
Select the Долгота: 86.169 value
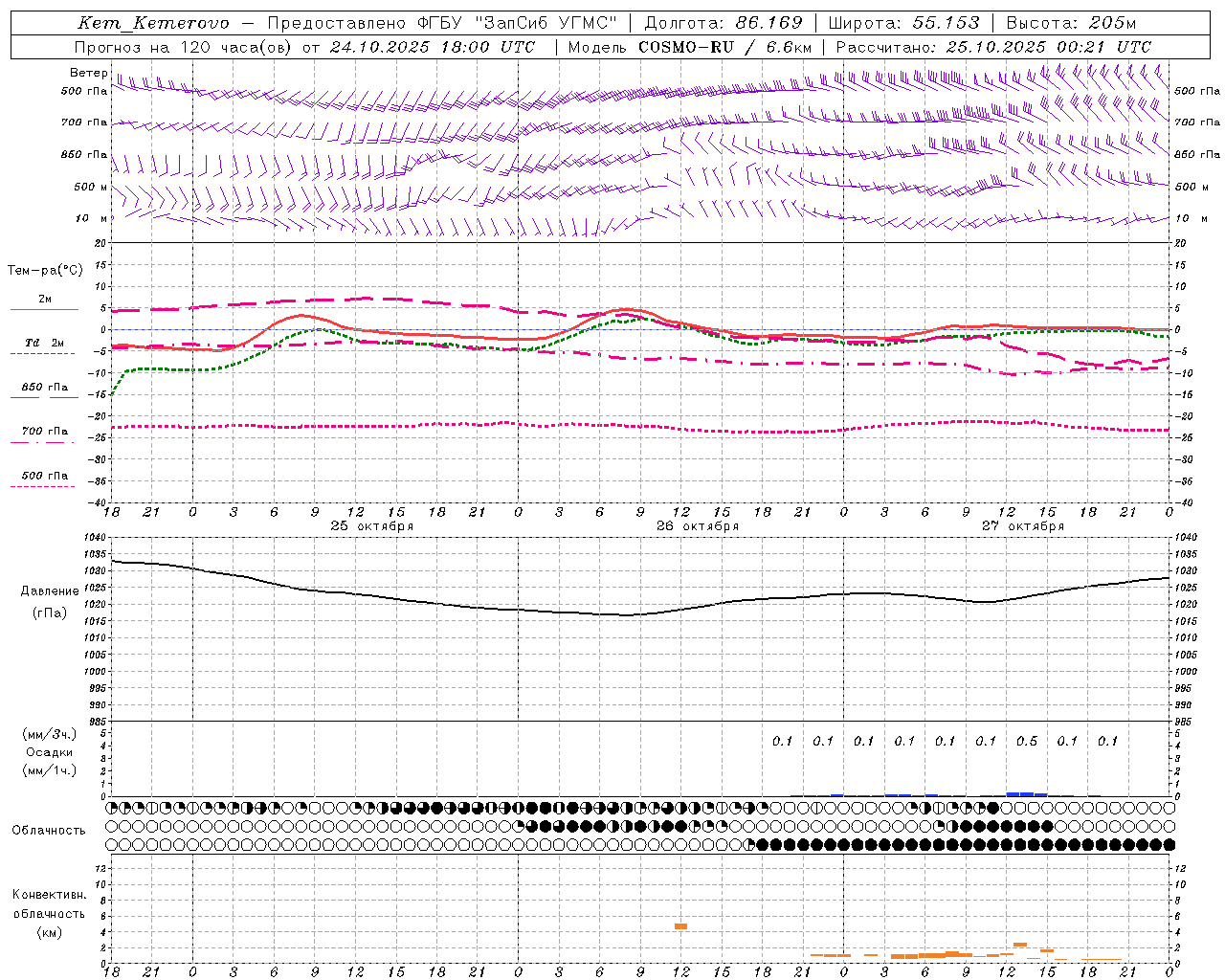pos(724,23)
